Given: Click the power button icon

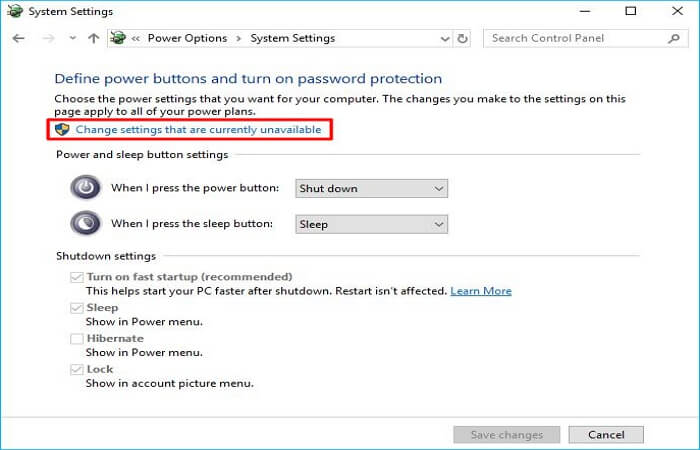Looking at the screenshot, I should pos(85,188).
